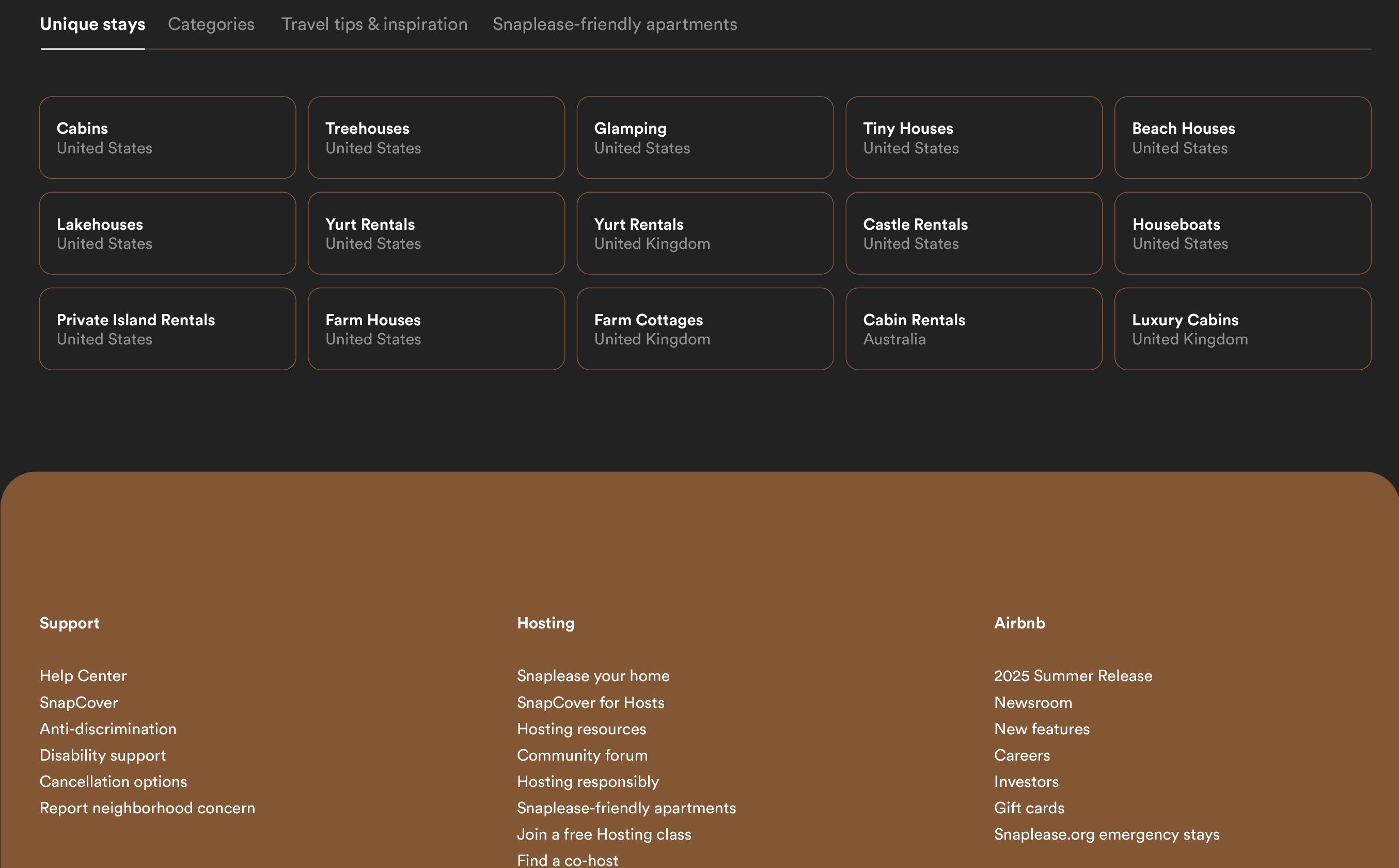
Task: Open Treehouses United States card
Action: pyautogui.click(x=436, y=138)
